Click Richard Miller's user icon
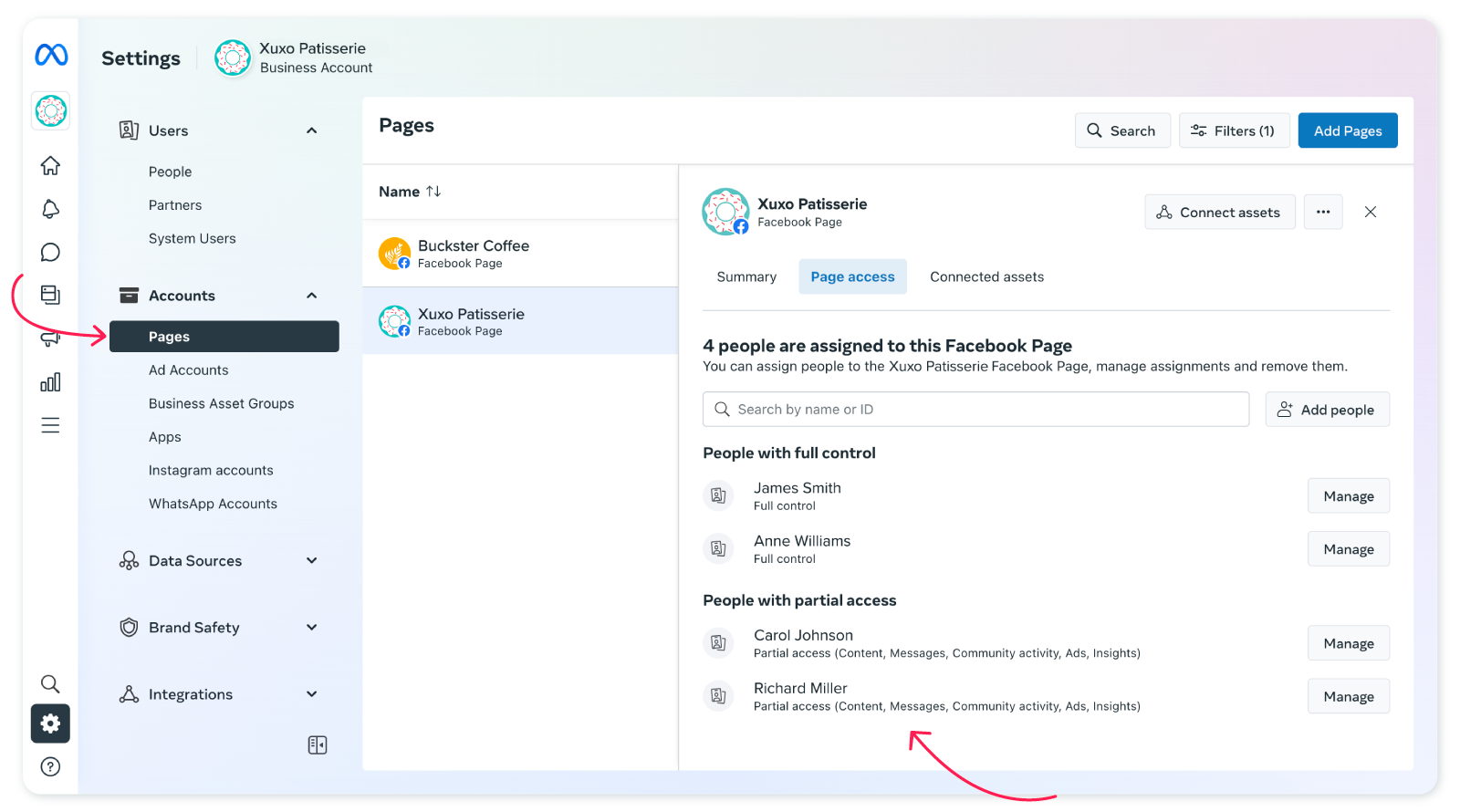 coord(719,696)
